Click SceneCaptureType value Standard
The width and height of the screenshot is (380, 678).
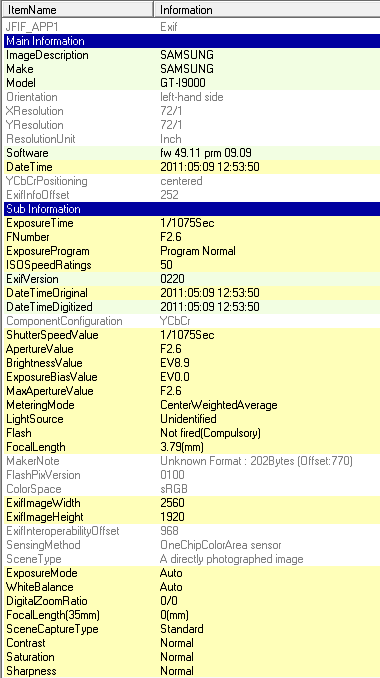(x=182, y=629)
